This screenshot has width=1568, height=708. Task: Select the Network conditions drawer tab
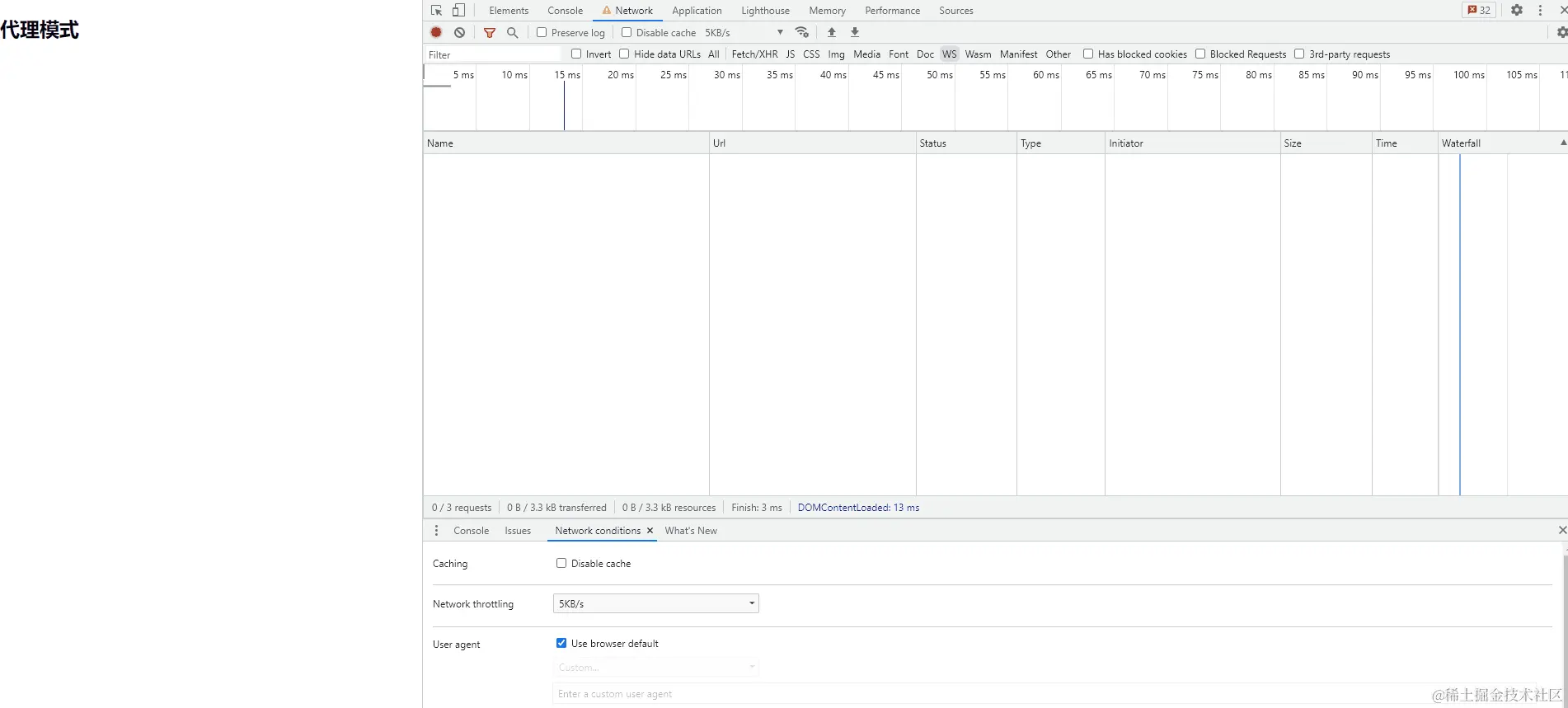598,531
